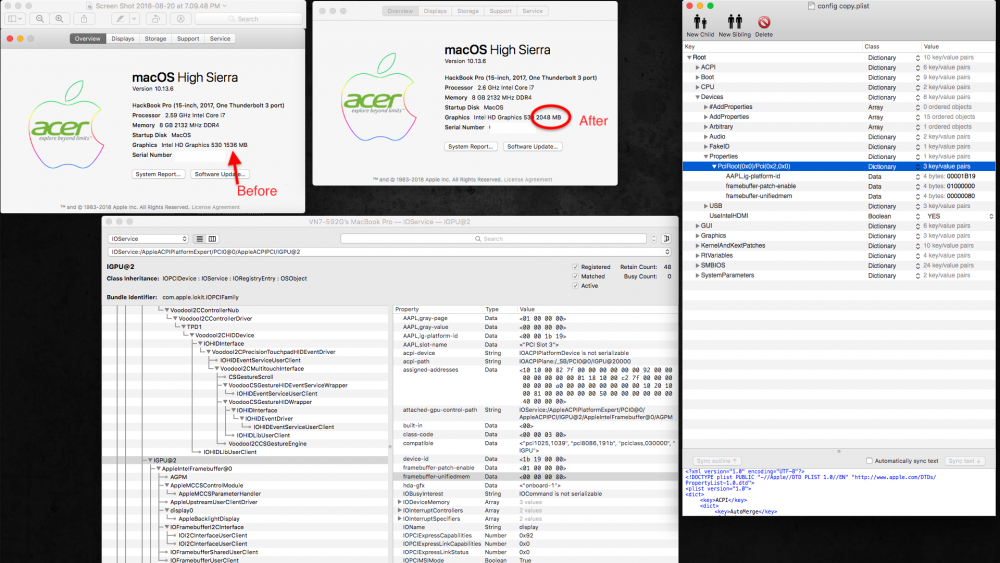Image resolution: width=1000 pixels, height=563 pixels.
Task: Select VoodooI2CHIDDevice tree node
Action: (224, 335)
